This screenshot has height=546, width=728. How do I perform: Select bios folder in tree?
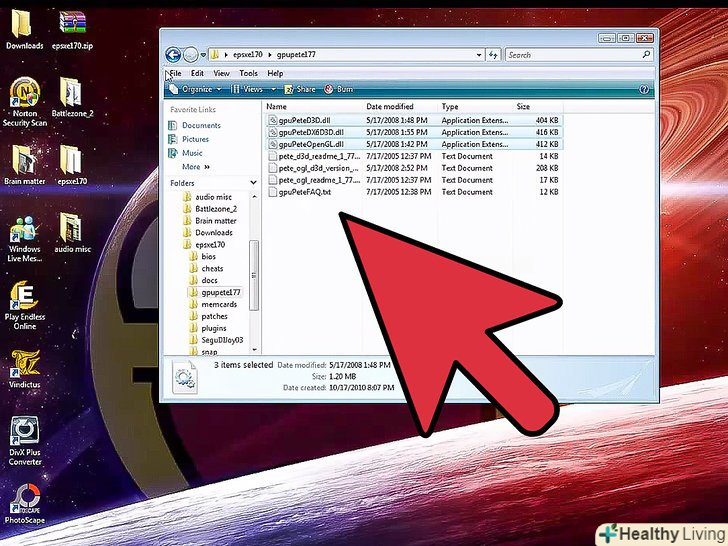(203, 257)
